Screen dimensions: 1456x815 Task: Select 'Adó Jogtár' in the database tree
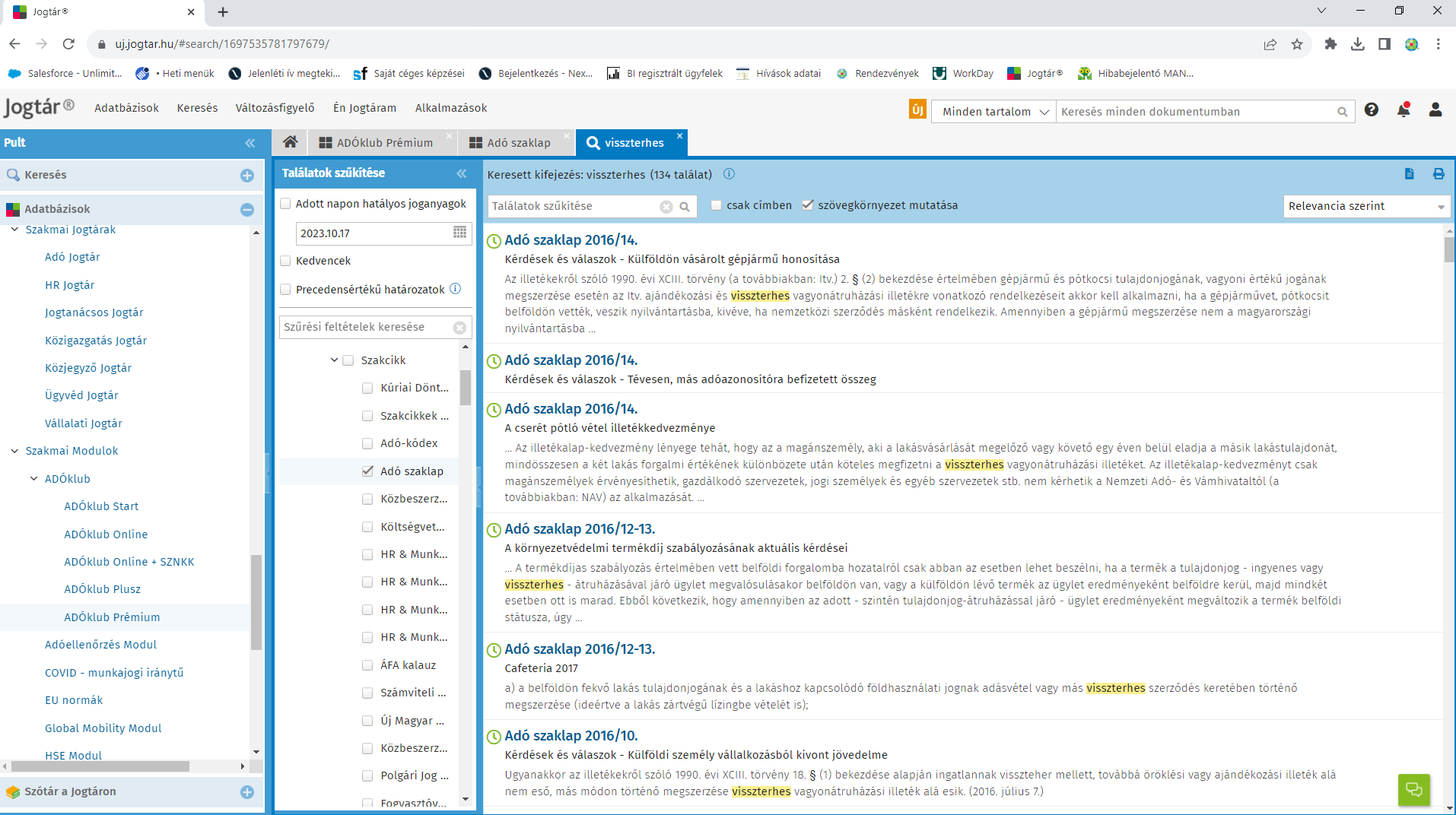click(x=72, y=257)
